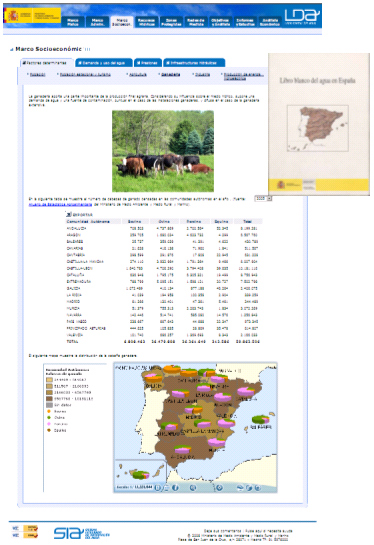Screen dimensions: 374x545
Task: Click the Libro blanco del agua book cover
Action: tap(319, 124)
